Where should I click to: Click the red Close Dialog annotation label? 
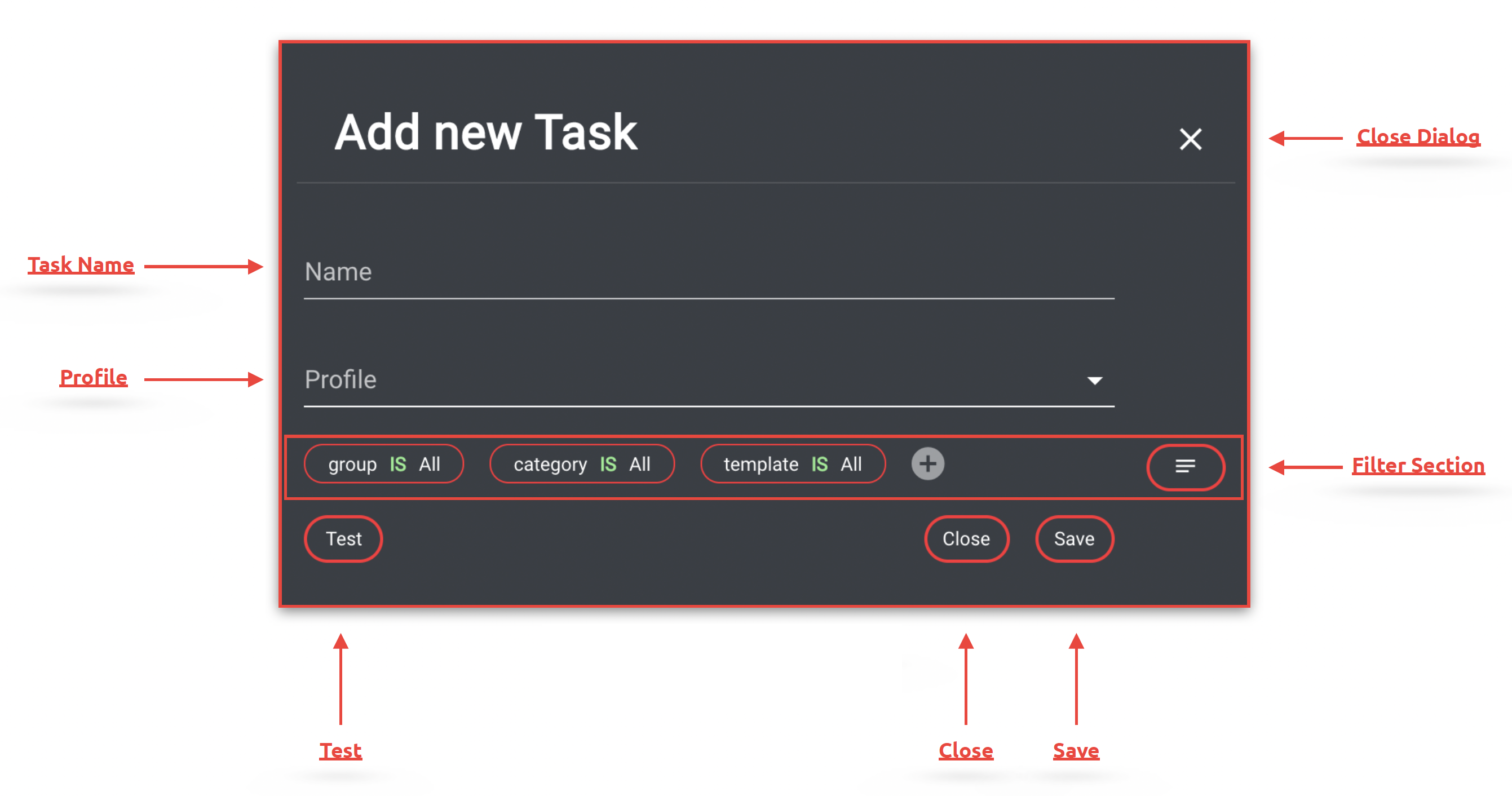[1417, 137]
